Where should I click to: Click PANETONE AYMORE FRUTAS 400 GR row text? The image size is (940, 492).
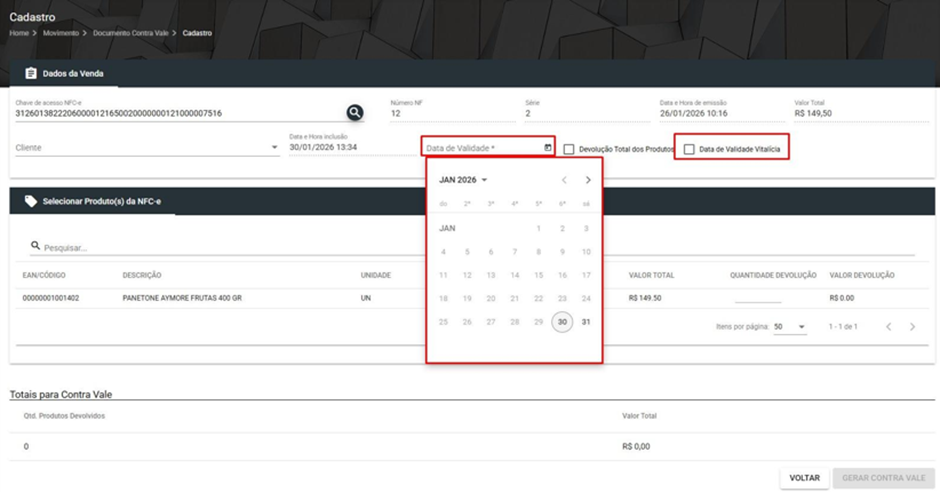point(182,298)
